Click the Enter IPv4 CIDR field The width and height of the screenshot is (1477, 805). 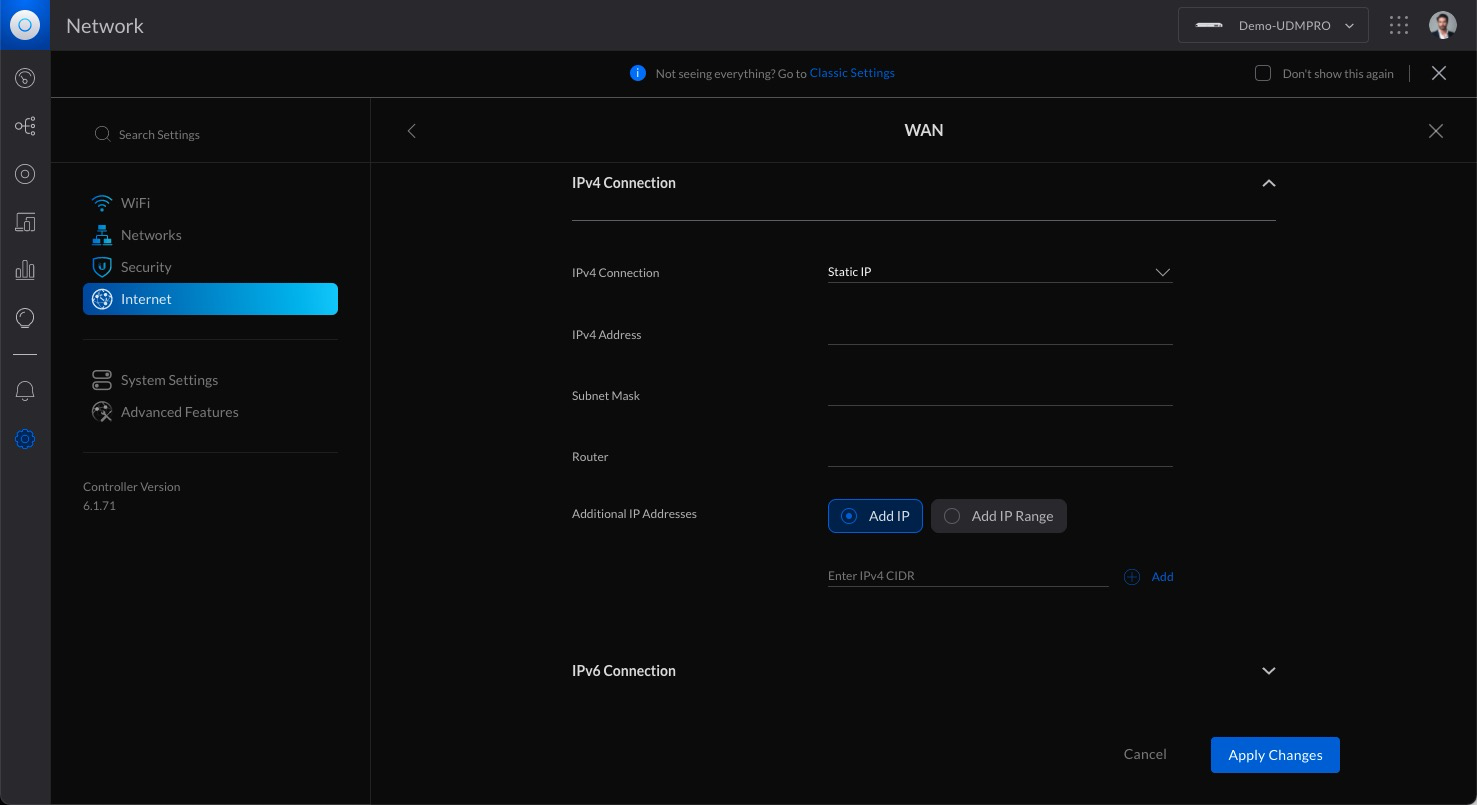[968, 576]
